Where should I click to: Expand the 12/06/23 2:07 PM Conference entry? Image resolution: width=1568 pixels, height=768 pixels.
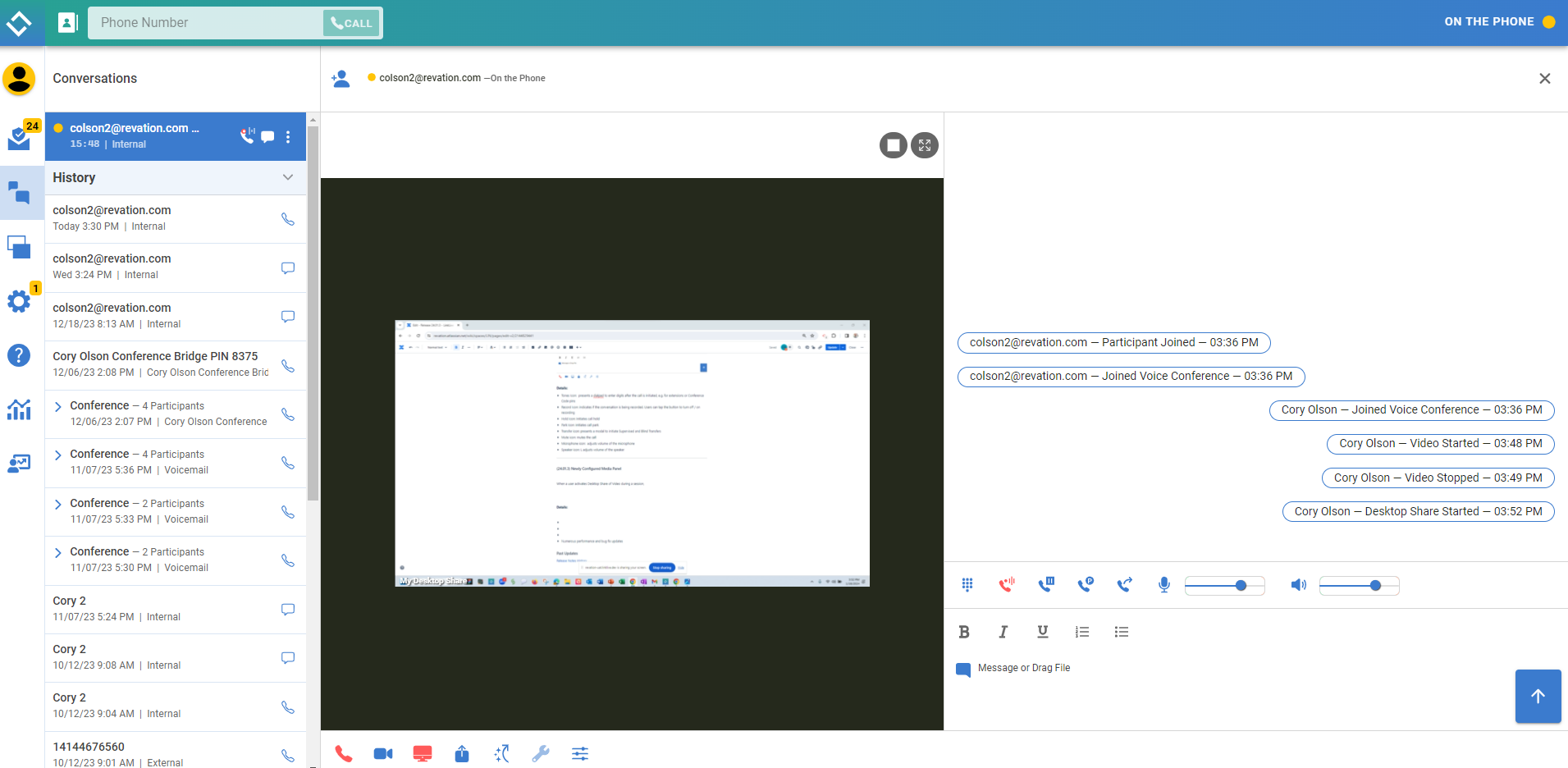(x=58, y=406)
